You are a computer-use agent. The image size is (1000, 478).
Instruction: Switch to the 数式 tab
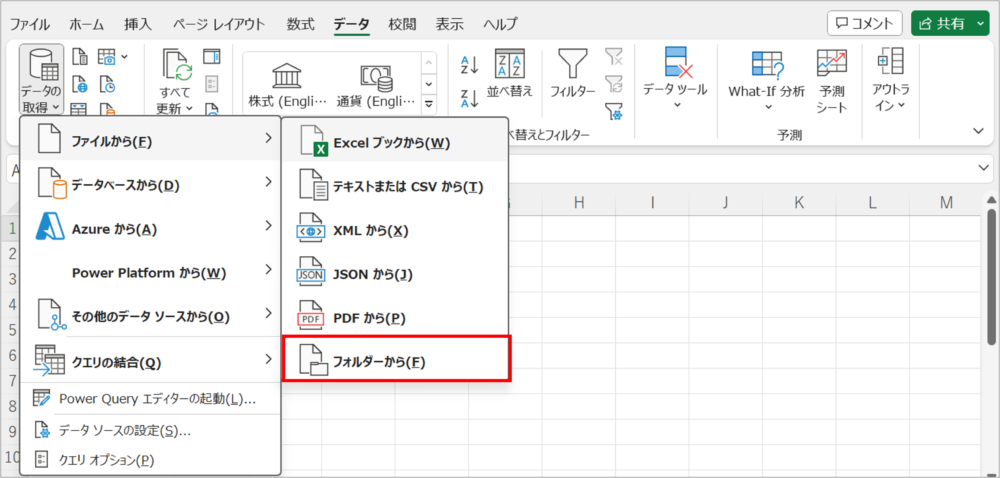300,24
